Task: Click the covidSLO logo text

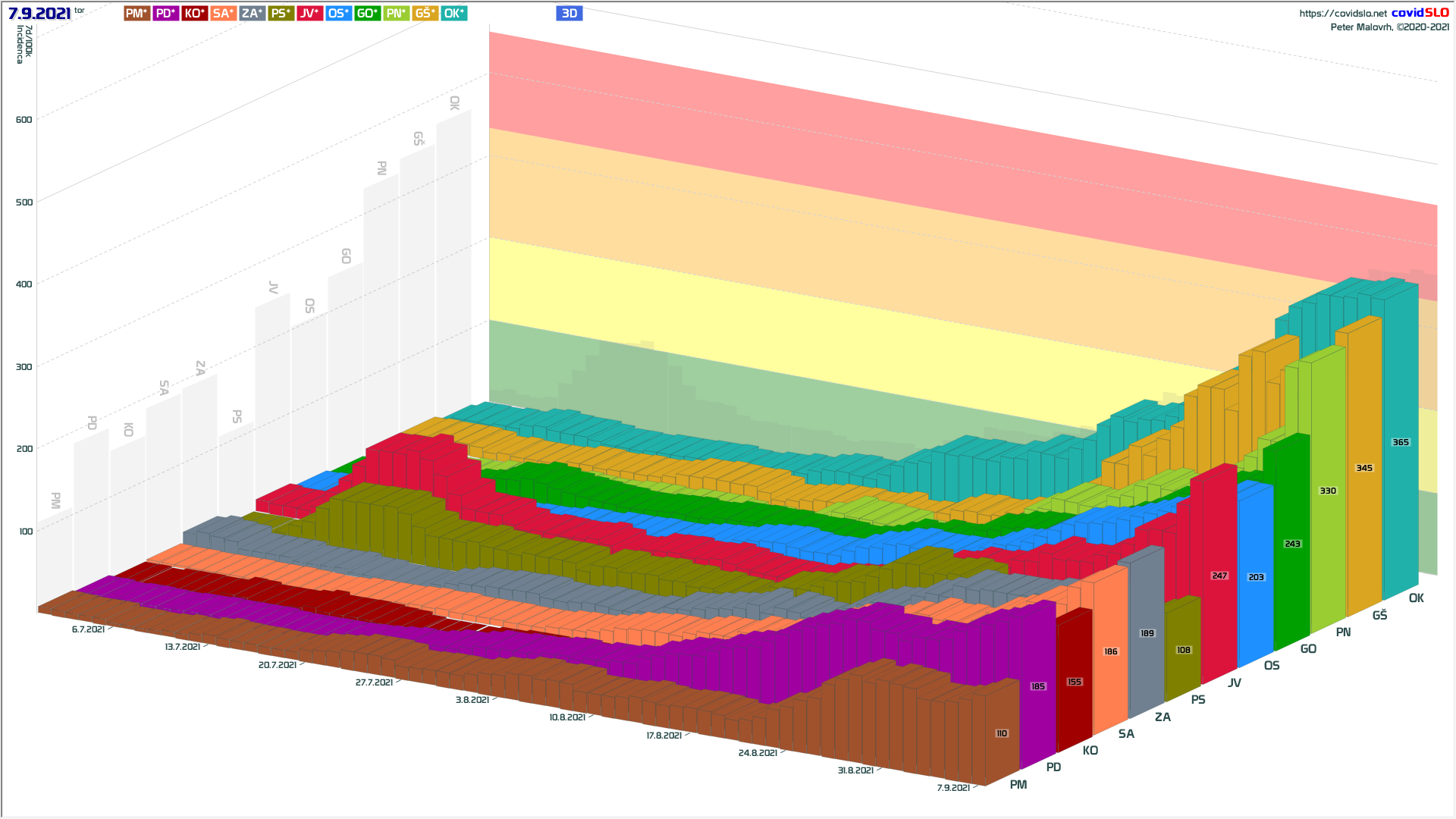Action: [1420, 13]
